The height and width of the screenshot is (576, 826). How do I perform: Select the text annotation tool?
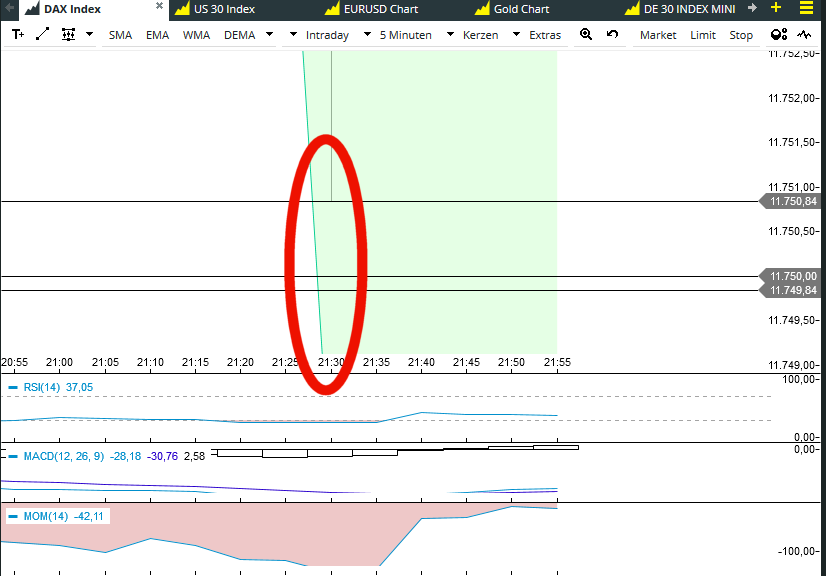click(18, 35)
